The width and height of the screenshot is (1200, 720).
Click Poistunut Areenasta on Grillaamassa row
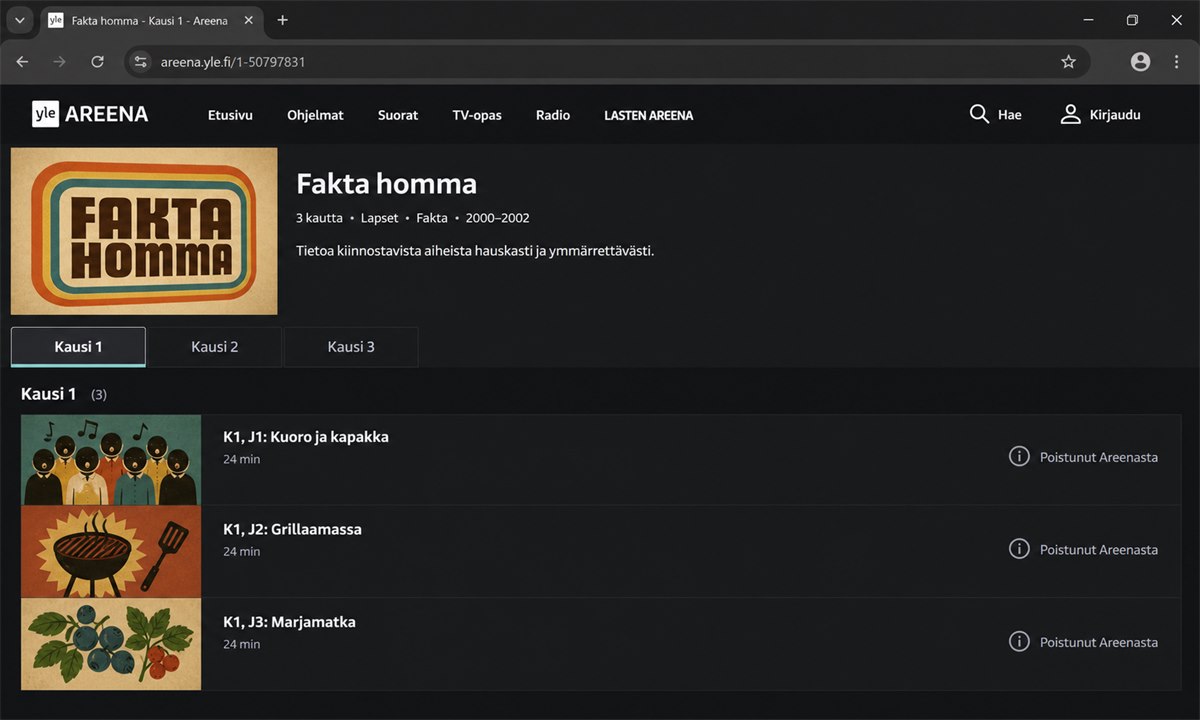tap(1099, 550)
